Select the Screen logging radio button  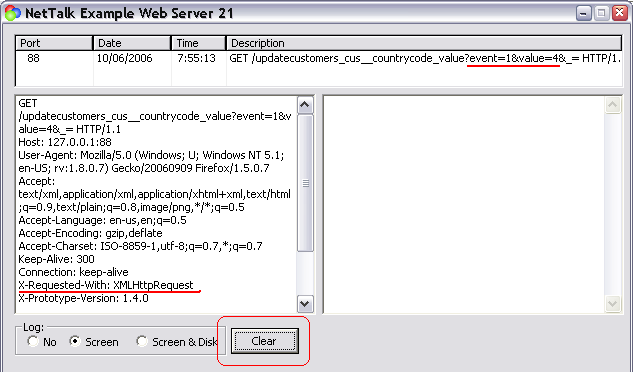tap(75, 341)
